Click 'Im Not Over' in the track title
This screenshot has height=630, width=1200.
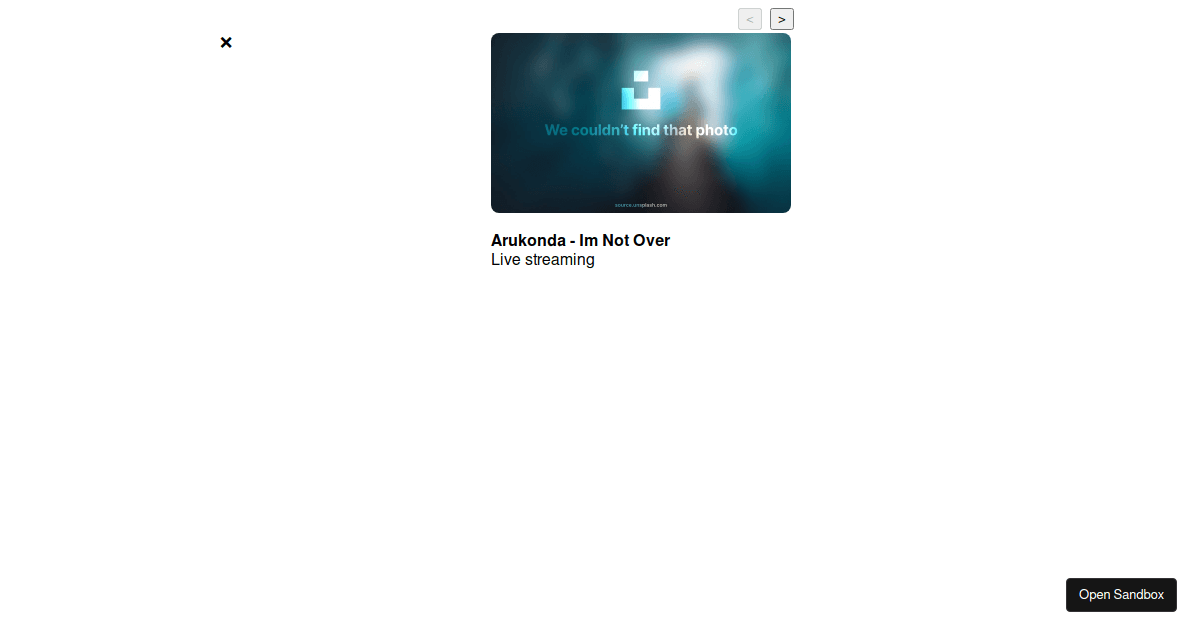(624, 240)
